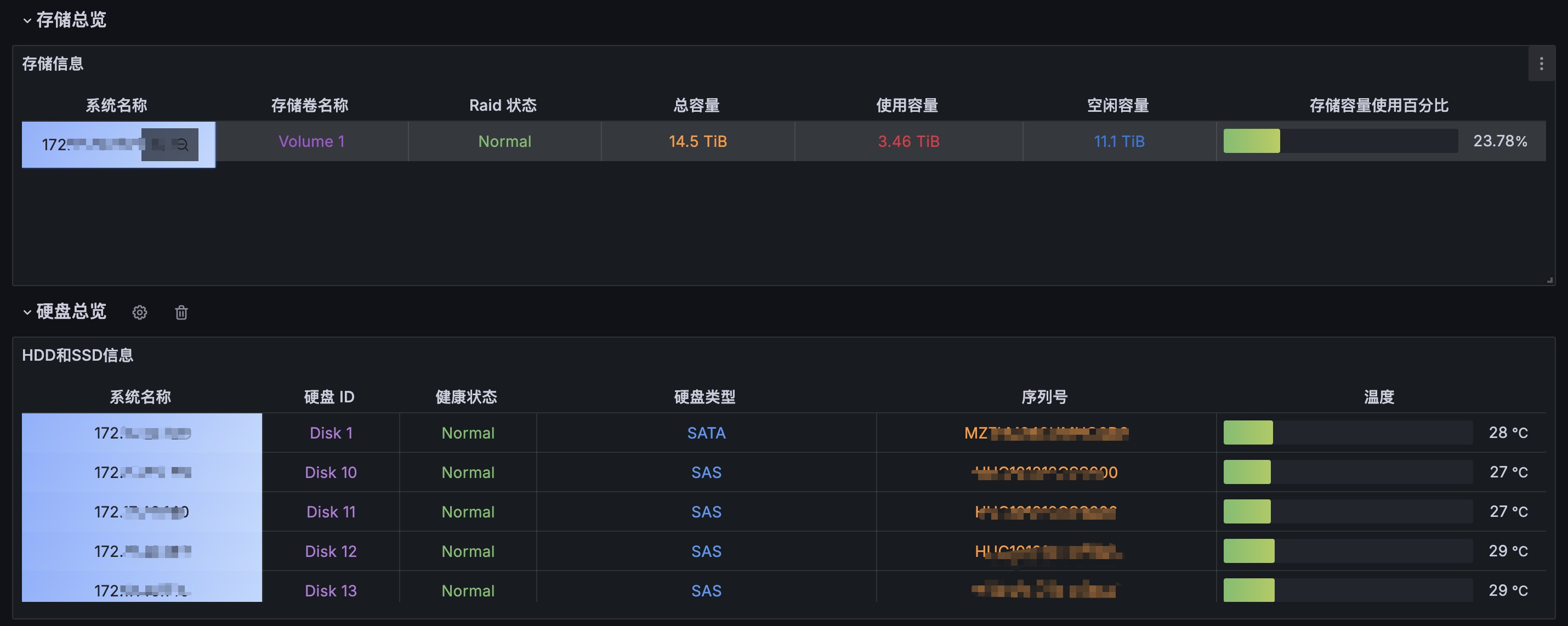Click the 23.78% storage usage bar
Viewport: 1568px width, 626px height.
point(1339,141)
